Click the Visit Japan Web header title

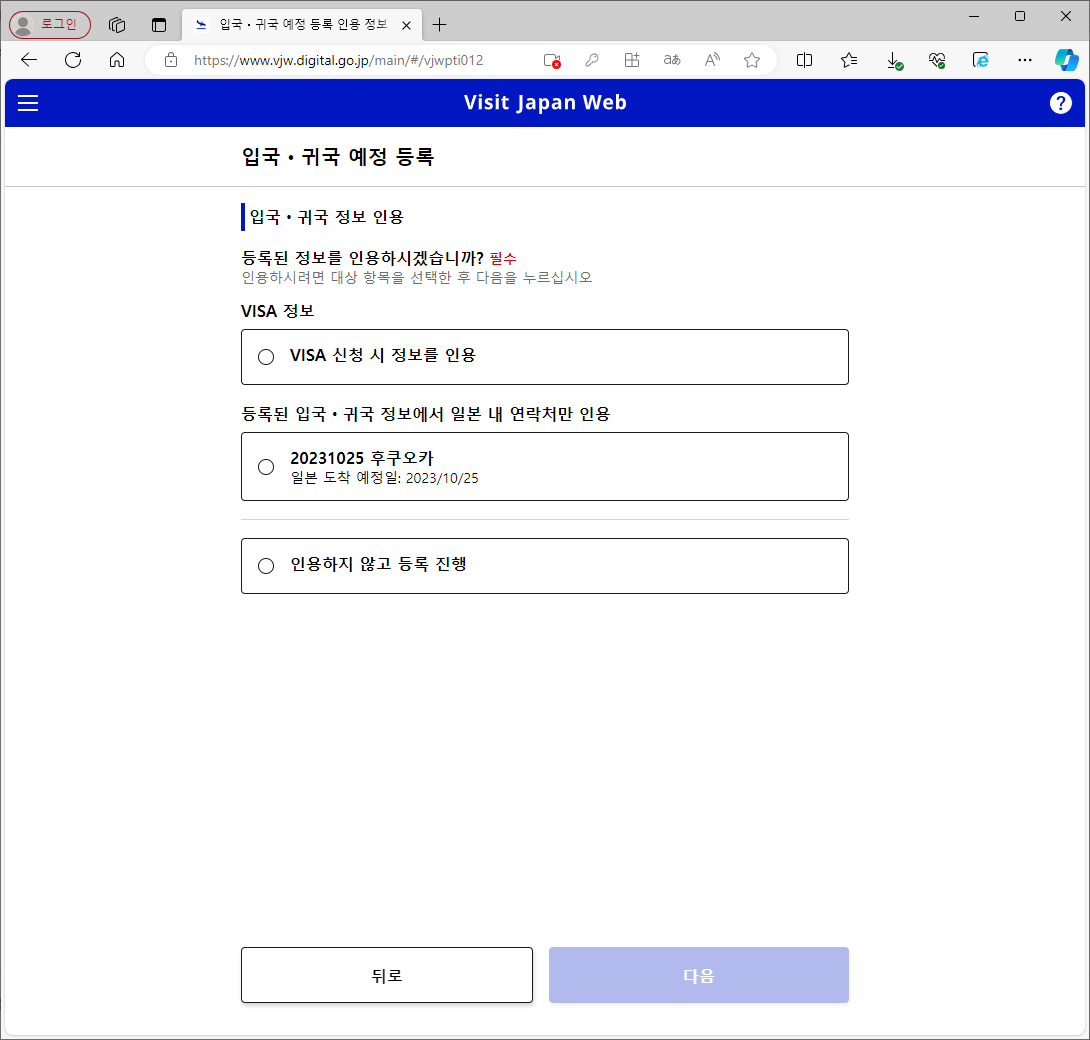click(x=545, y=102)
